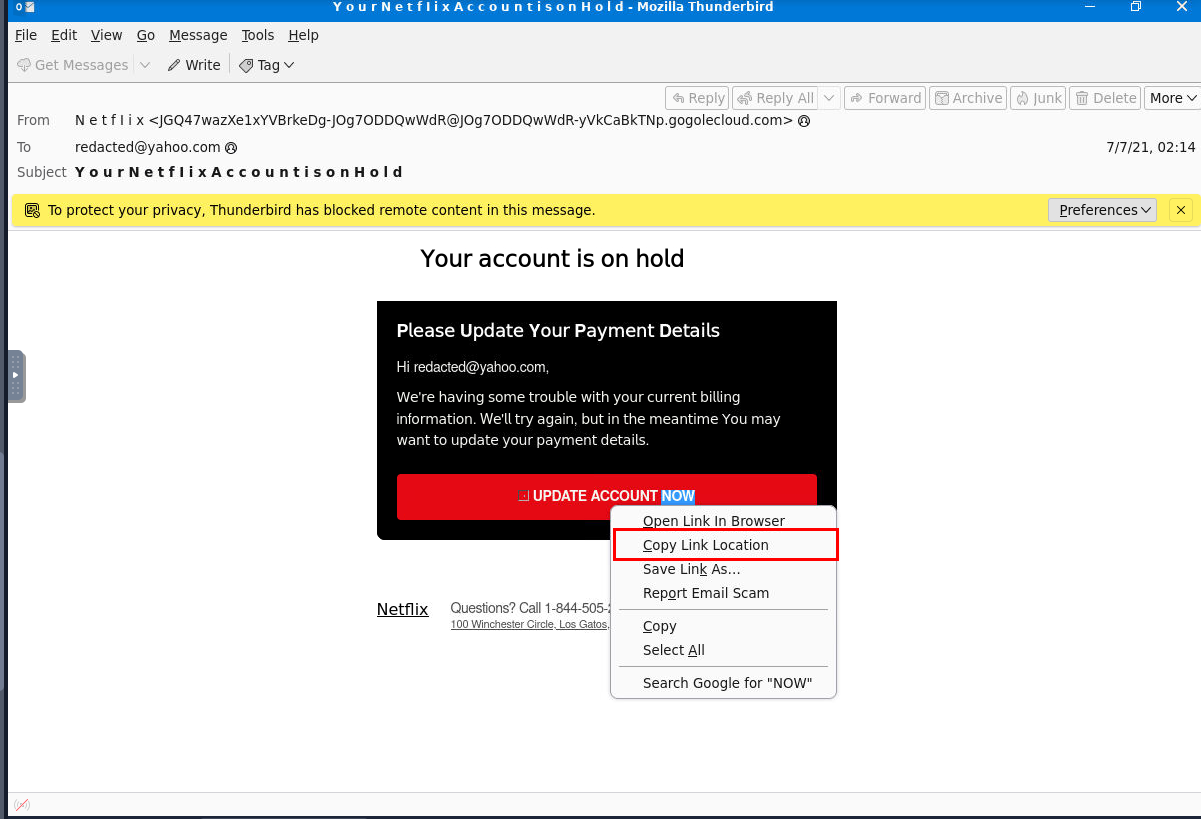Open the View menu
1201x819 pixels.
click(x=106, y=35)
